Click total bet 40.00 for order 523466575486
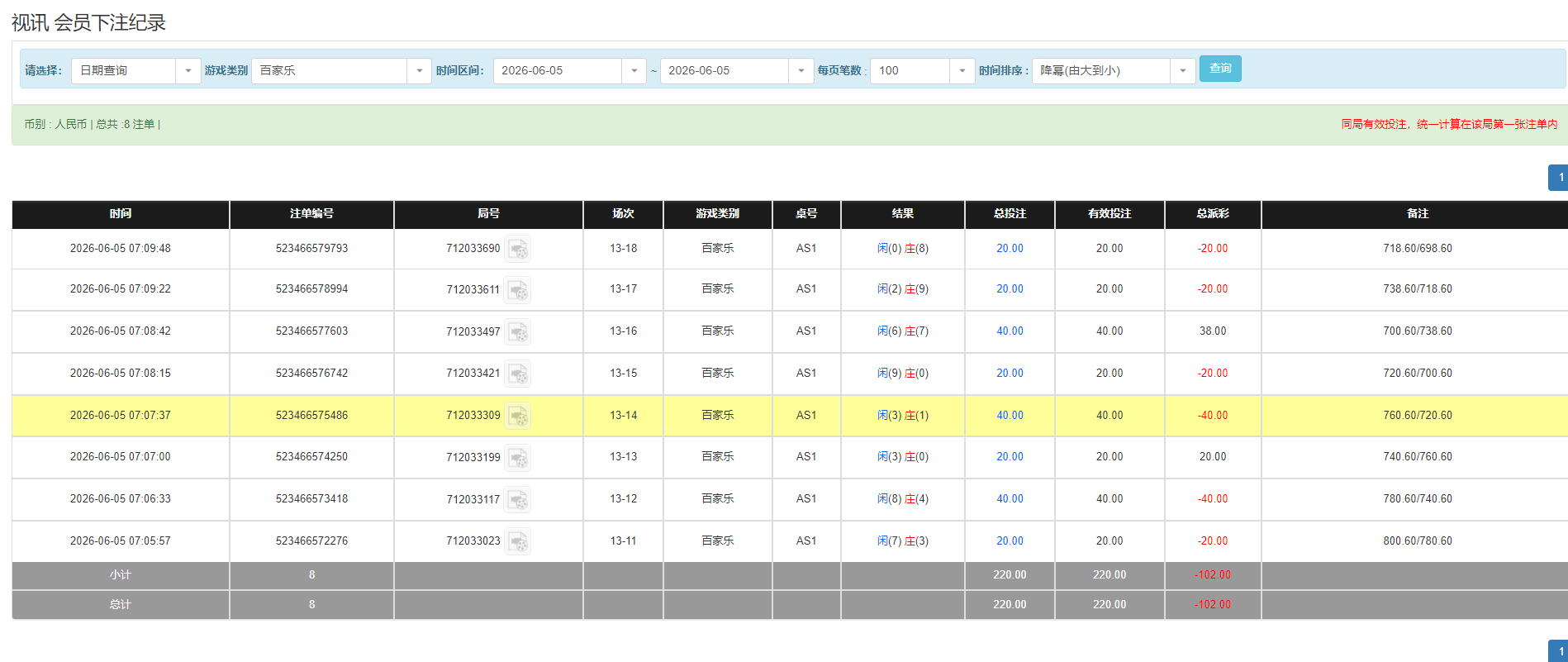The image size is (1568, 662). 1010,416
